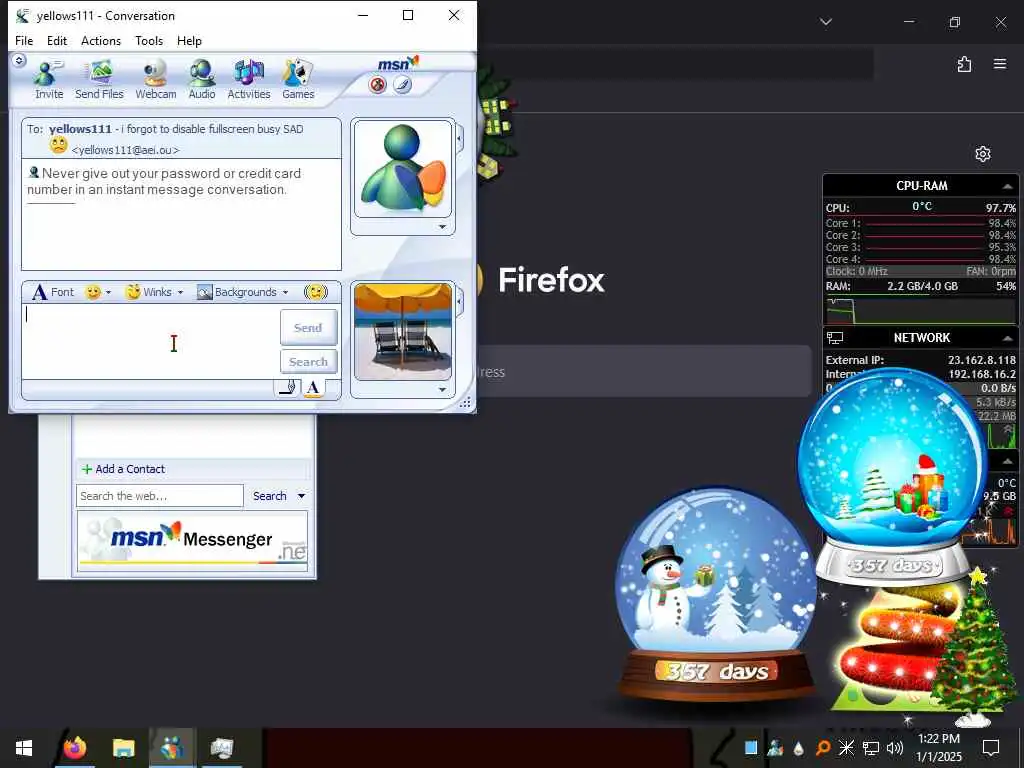Image resolution: width=1024 pixels, height=768 pixels.
Task: Open the Font formatting option
Action: click(54, 292)
